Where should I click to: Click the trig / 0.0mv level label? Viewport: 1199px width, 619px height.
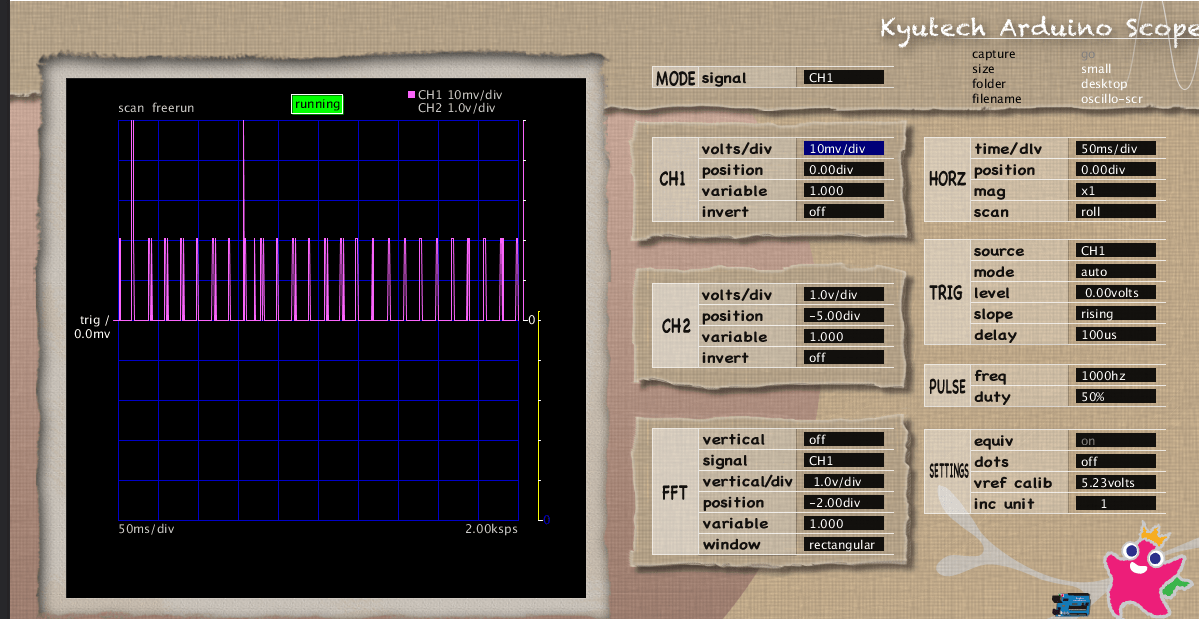(x=93, y=326)
